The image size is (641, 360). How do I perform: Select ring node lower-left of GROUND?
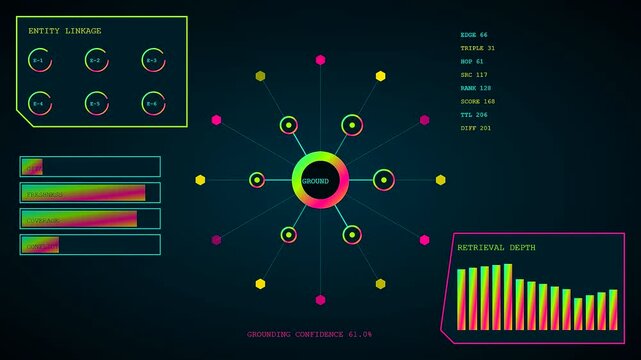(289, 235)
